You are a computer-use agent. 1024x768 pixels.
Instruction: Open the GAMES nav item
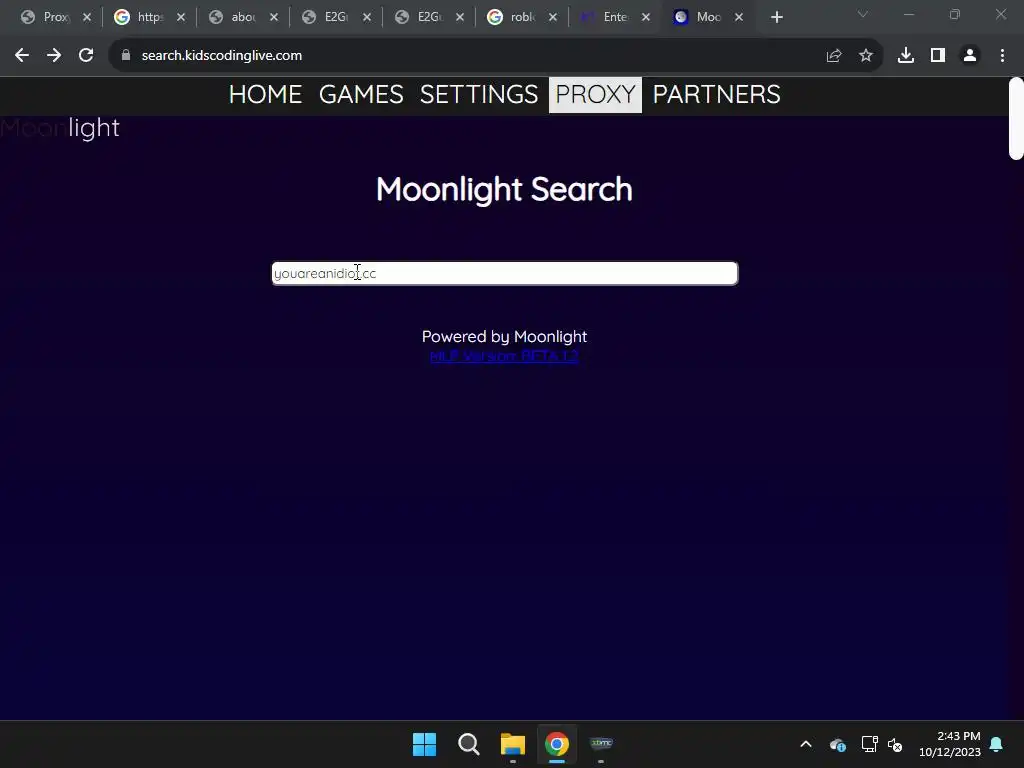pos(361,95)
